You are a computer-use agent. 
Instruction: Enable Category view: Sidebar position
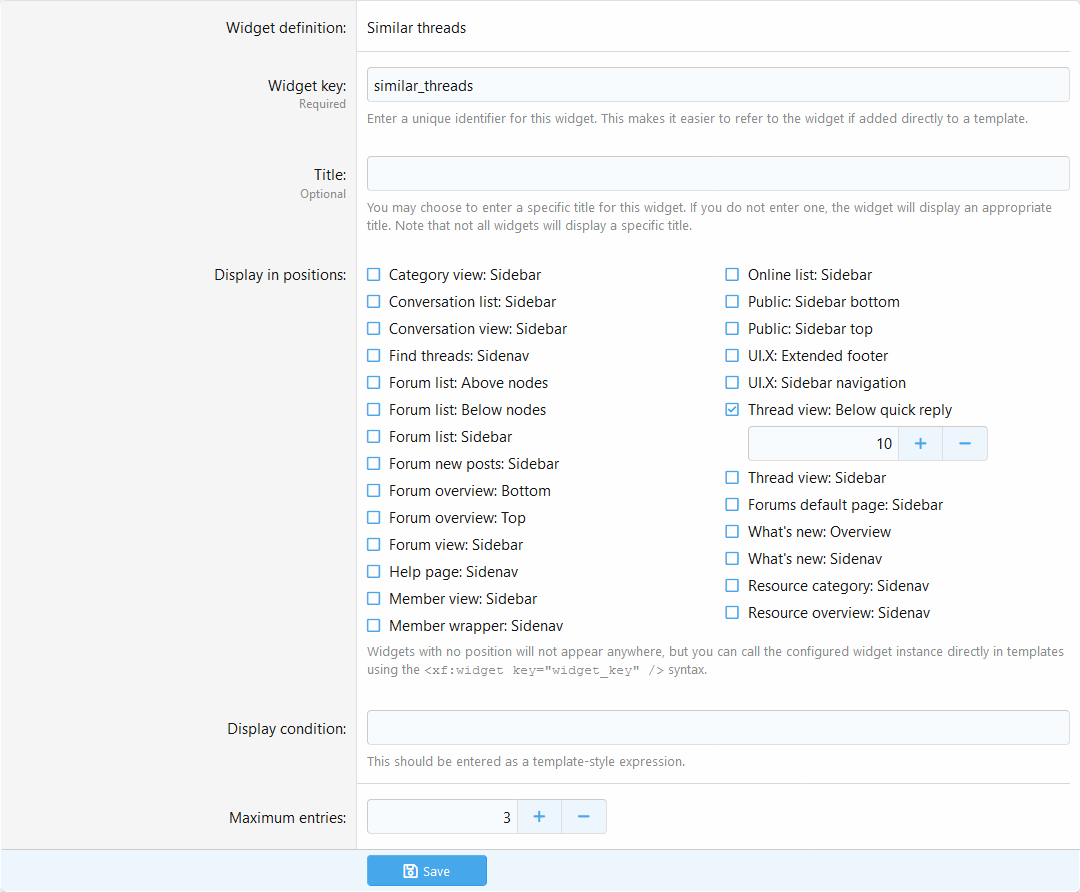pos(374,275)
